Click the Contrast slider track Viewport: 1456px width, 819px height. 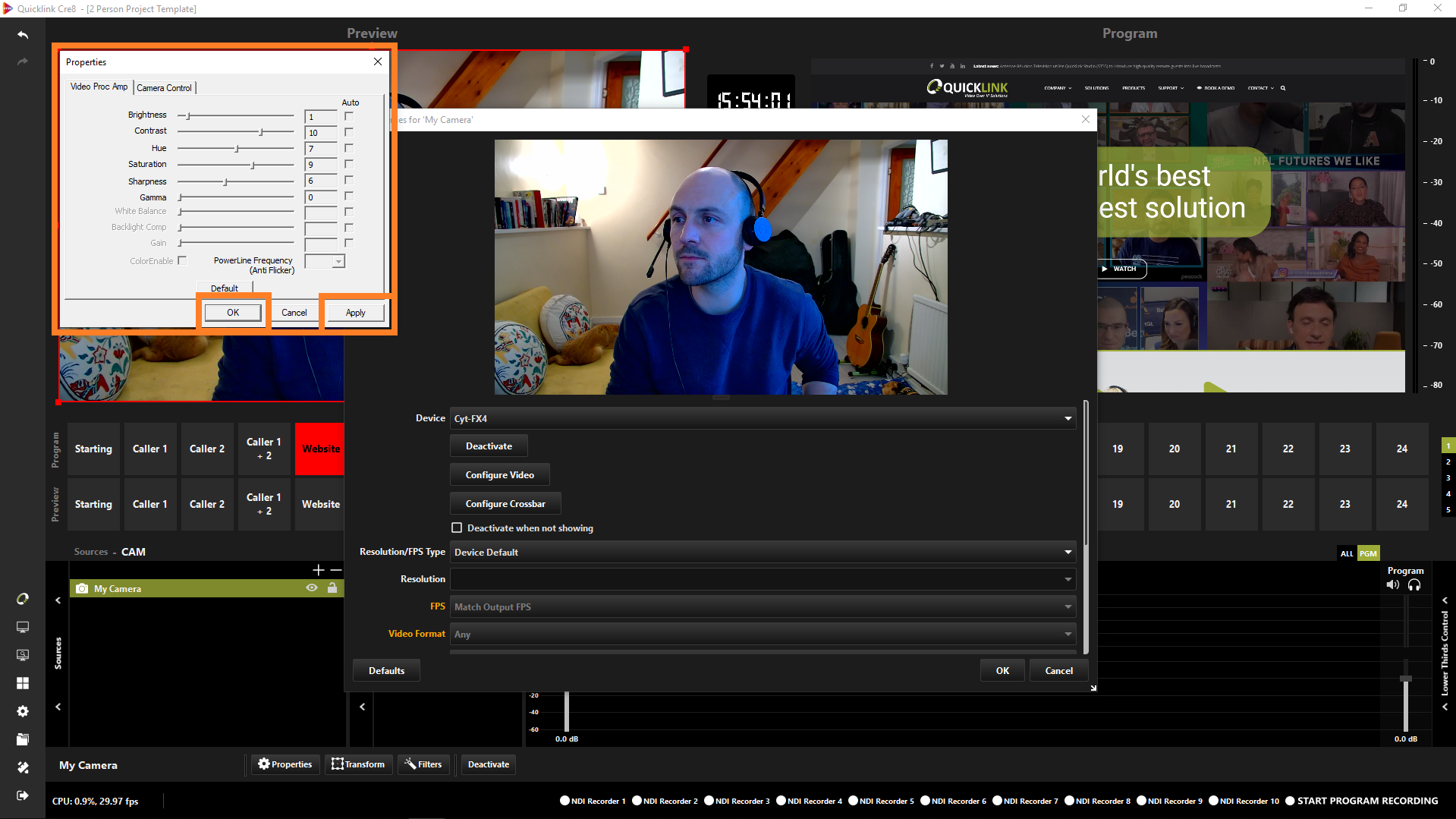point(235,132)
